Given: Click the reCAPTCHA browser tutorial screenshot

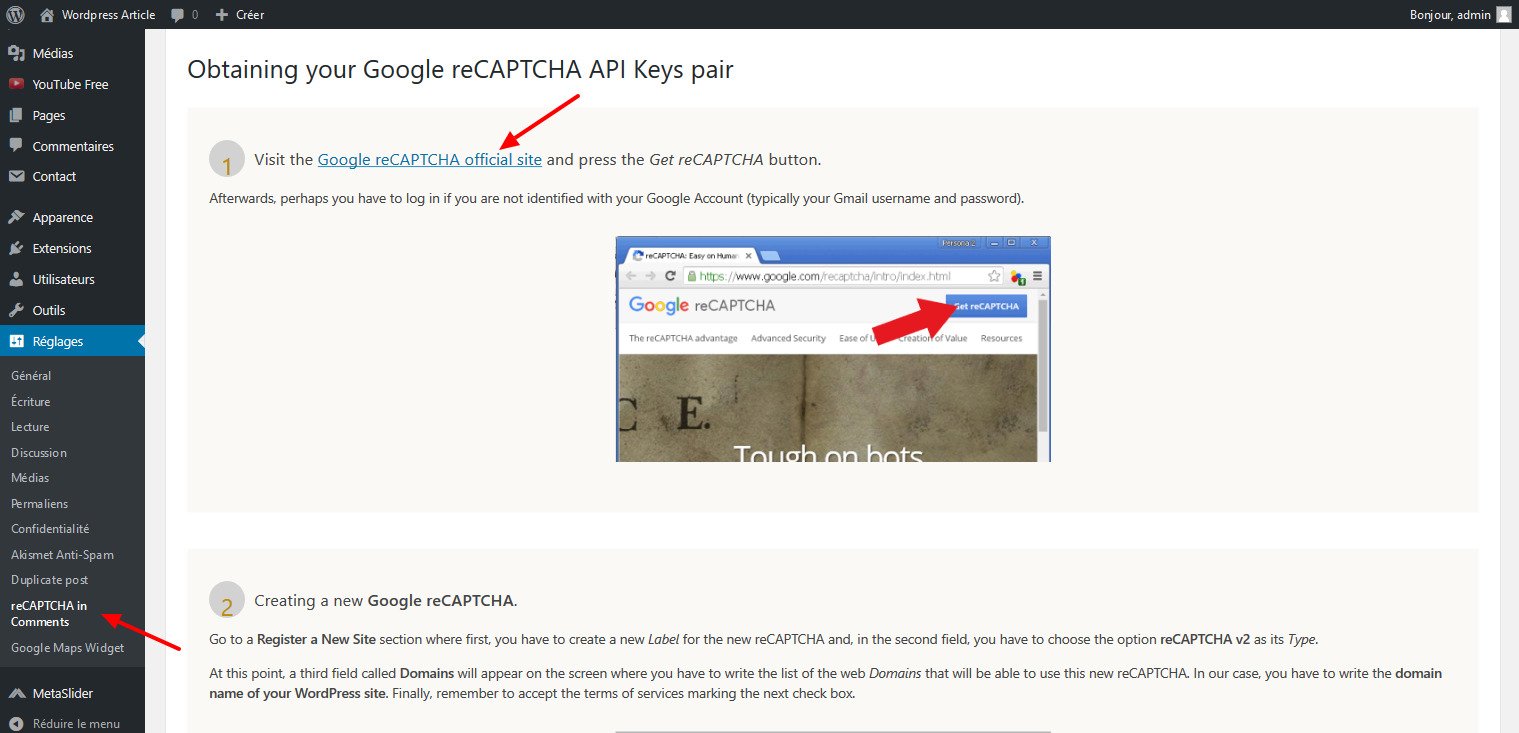Looking at the screenshot, I should (833, 349).
